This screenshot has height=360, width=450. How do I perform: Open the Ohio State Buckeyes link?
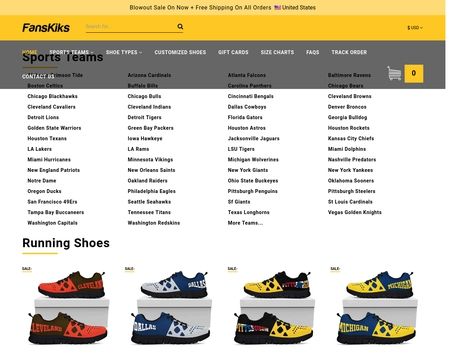(253, 181)
